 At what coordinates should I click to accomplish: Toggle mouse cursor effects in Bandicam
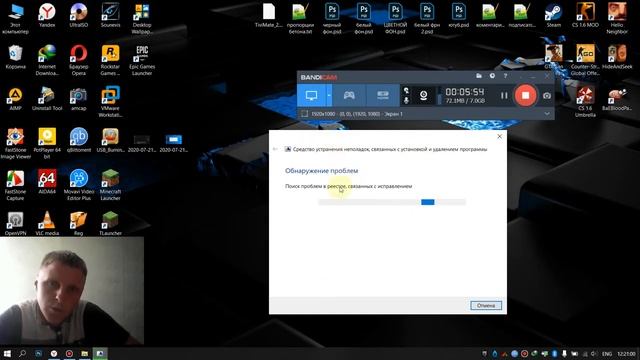point(406,91)
